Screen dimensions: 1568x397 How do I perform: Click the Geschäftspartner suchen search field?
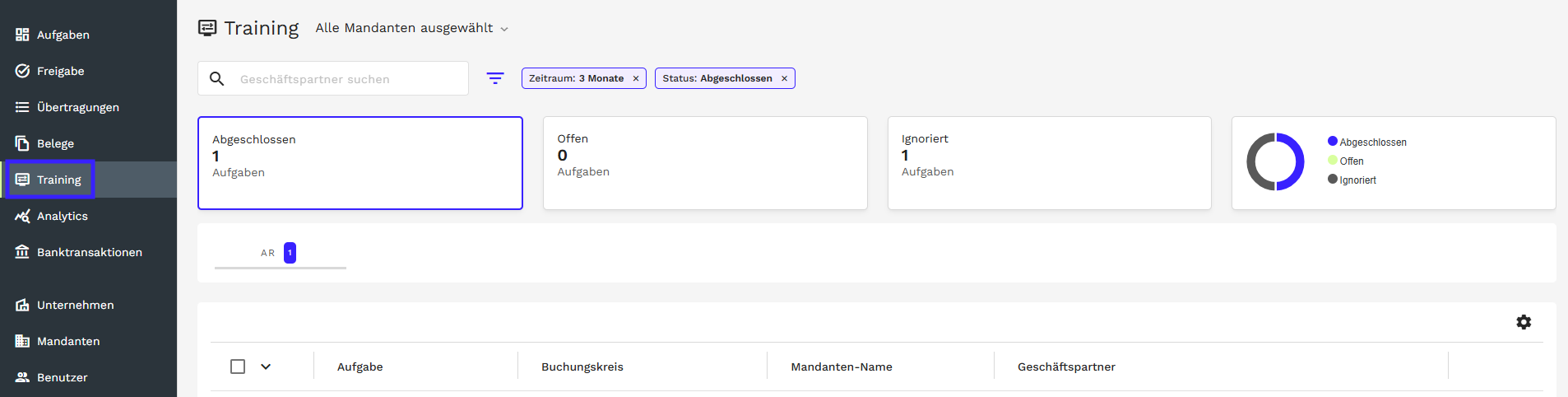[x=346, y=79]
